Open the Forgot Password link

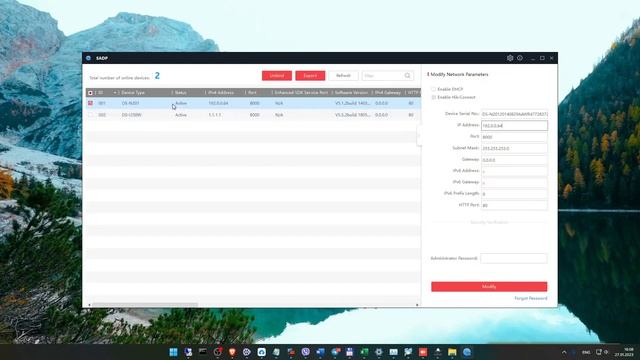(x=531, y=298)
